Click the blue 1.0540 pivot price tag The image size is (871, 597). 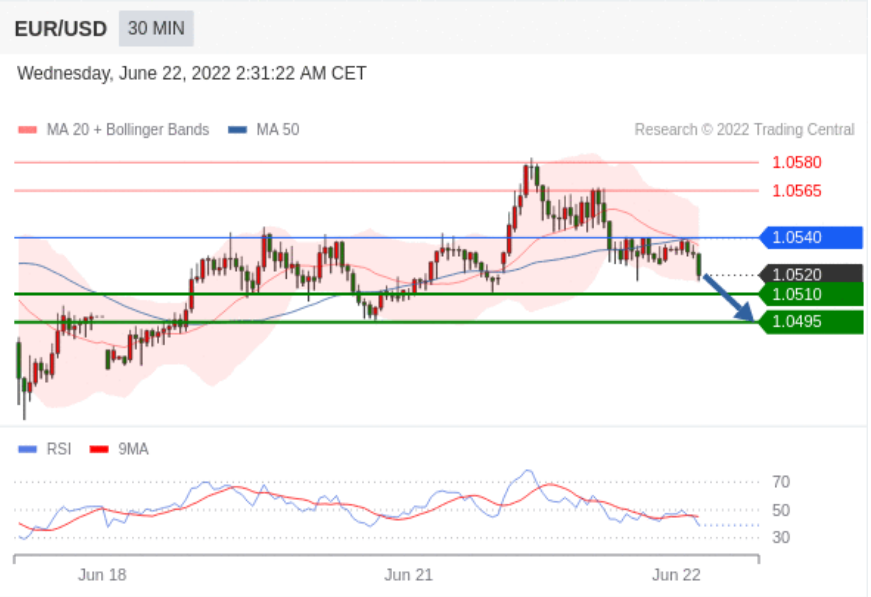coord(812,238)
